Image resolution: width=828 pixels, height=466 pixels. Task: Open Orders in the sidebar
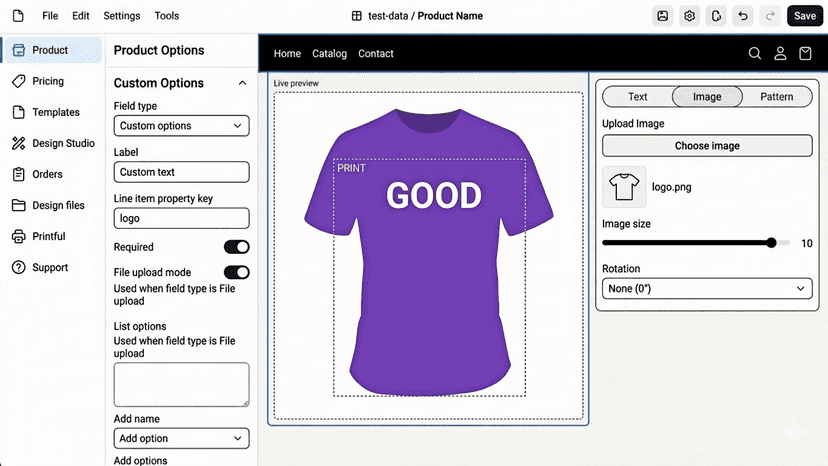(x=48, y=174)
